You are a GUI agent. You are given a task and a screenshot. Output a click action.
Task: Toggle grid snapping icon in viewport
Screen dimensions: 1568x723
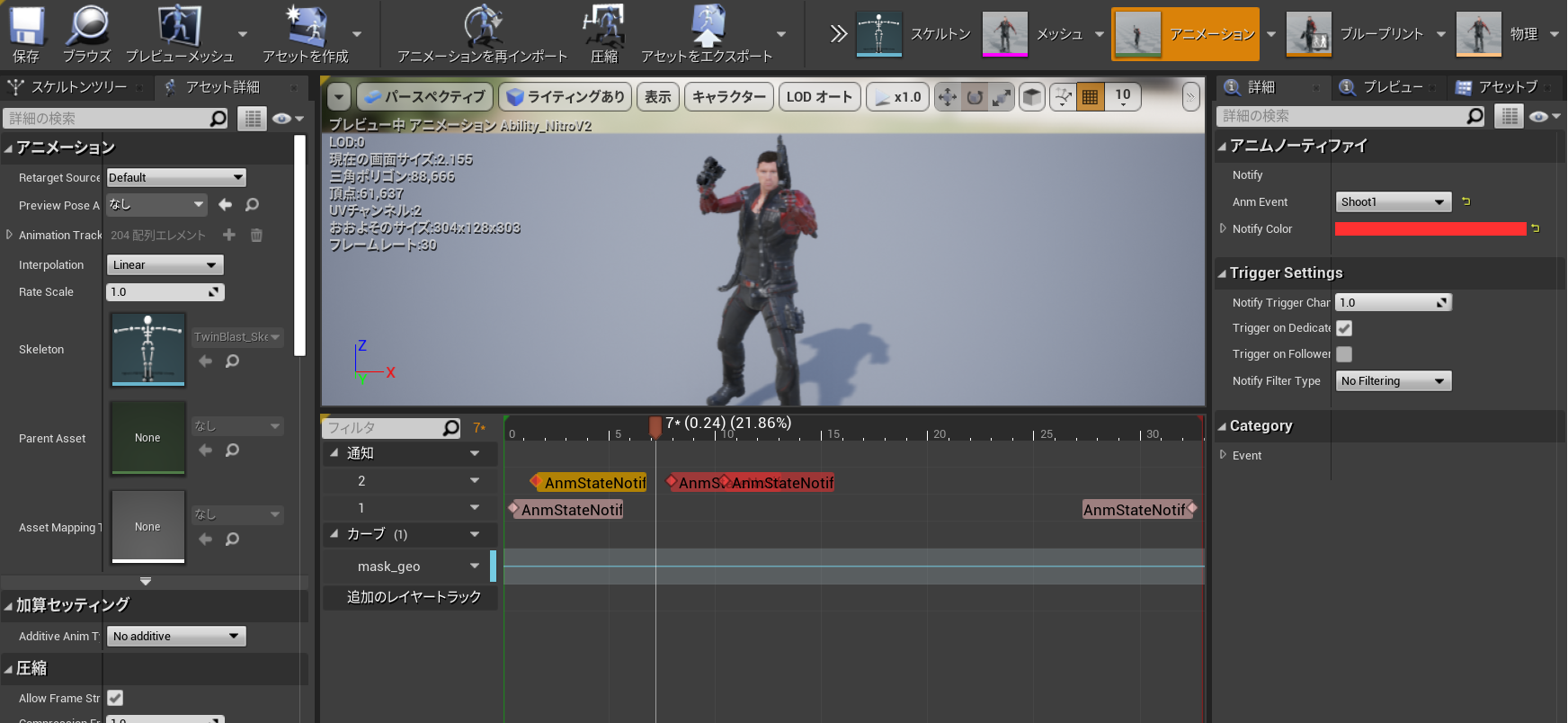click(1090, 96)
